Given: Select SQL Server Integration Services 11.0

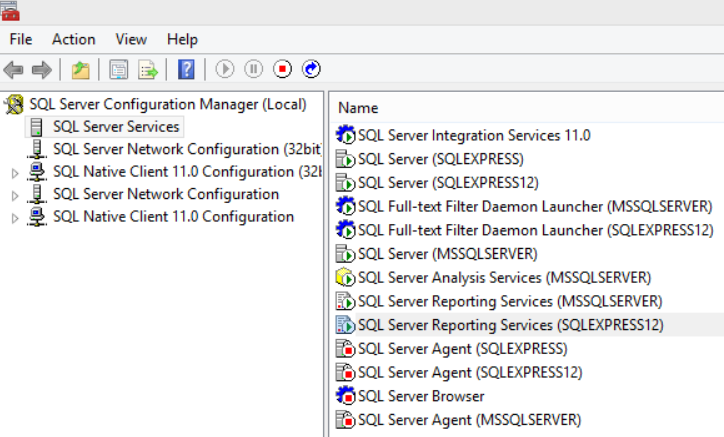Looking at the screenshot, I should coord(474,135).
